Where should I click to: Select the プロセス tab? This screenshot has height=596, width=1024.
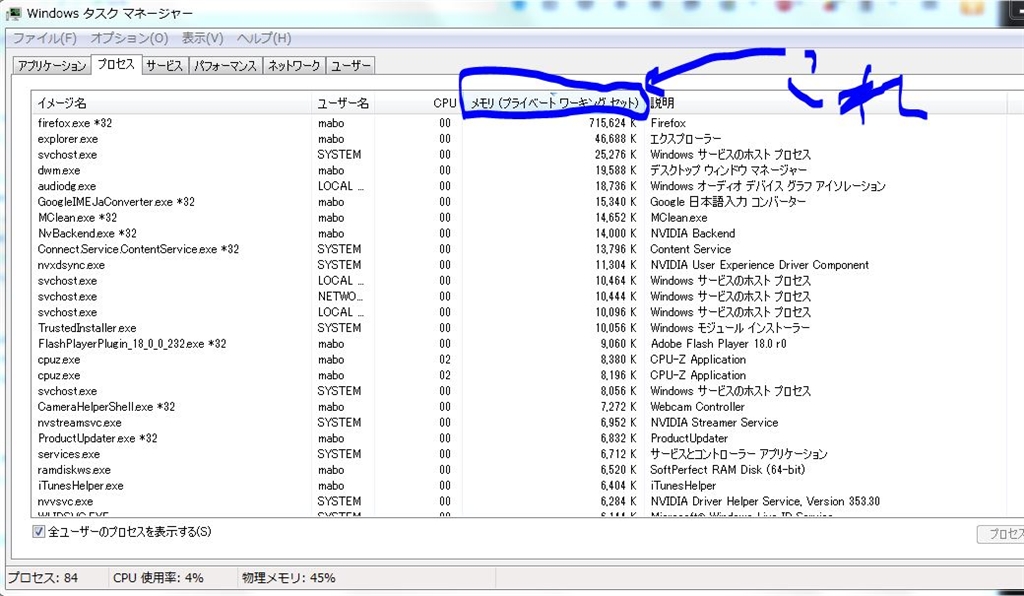tap(116, 64)
